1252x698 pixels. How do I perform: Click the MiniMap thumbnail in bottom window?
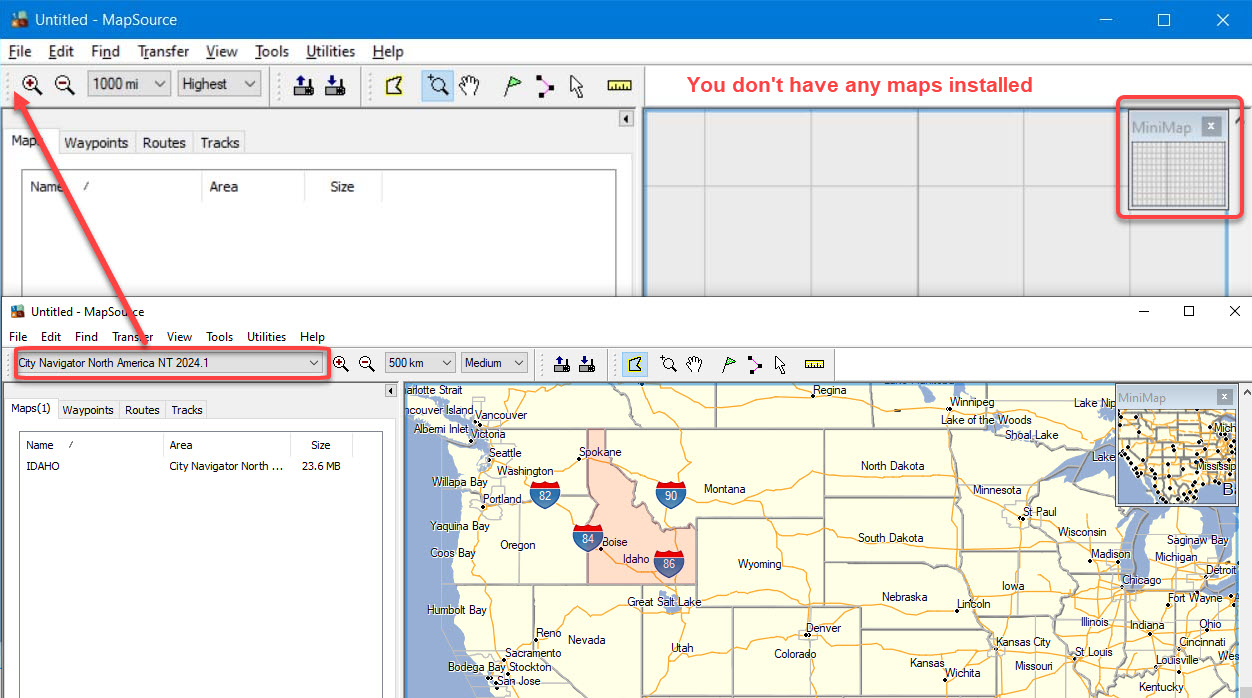tap(1176, 455)
